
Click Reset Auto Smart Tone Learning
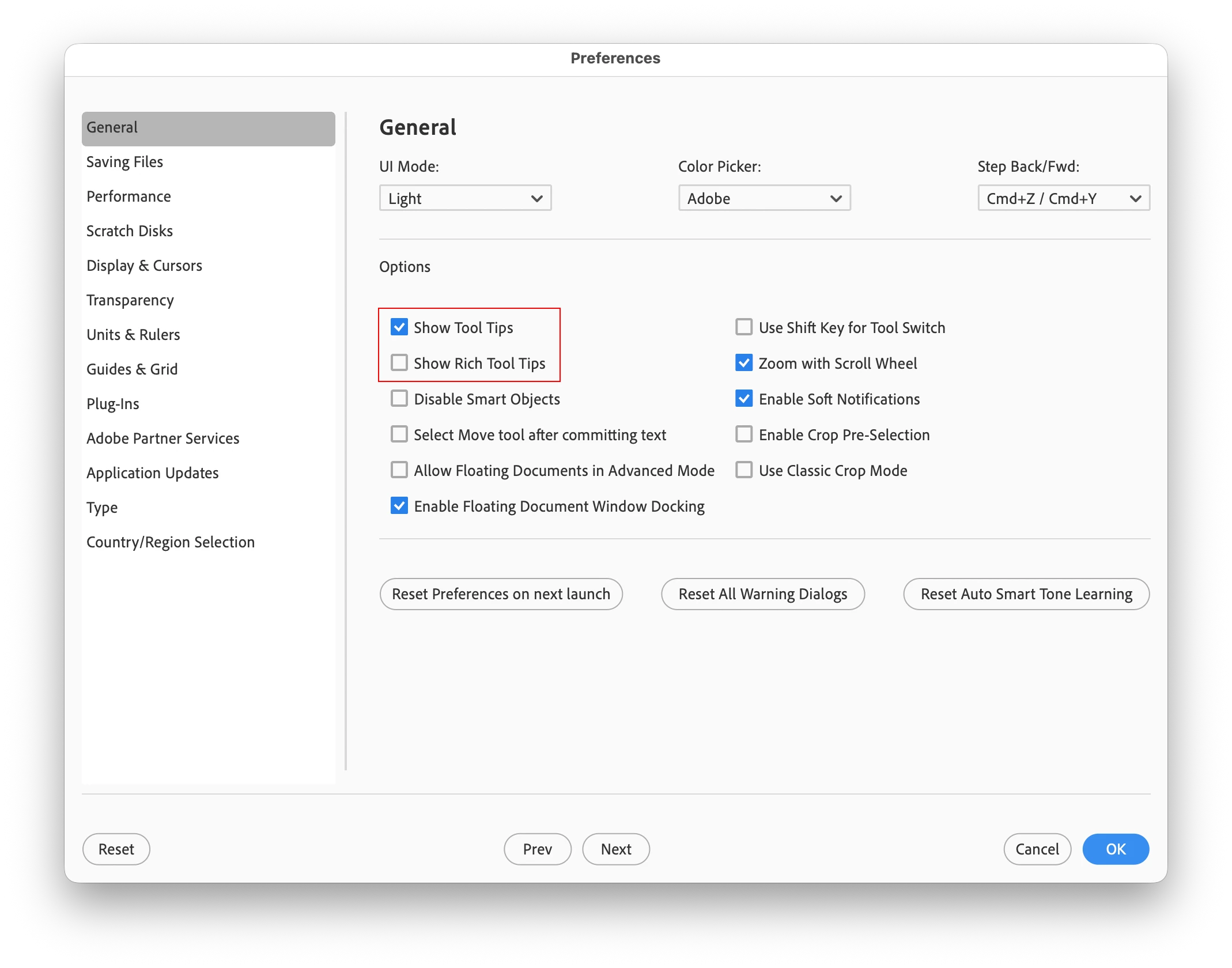(x=1026, y=594)
